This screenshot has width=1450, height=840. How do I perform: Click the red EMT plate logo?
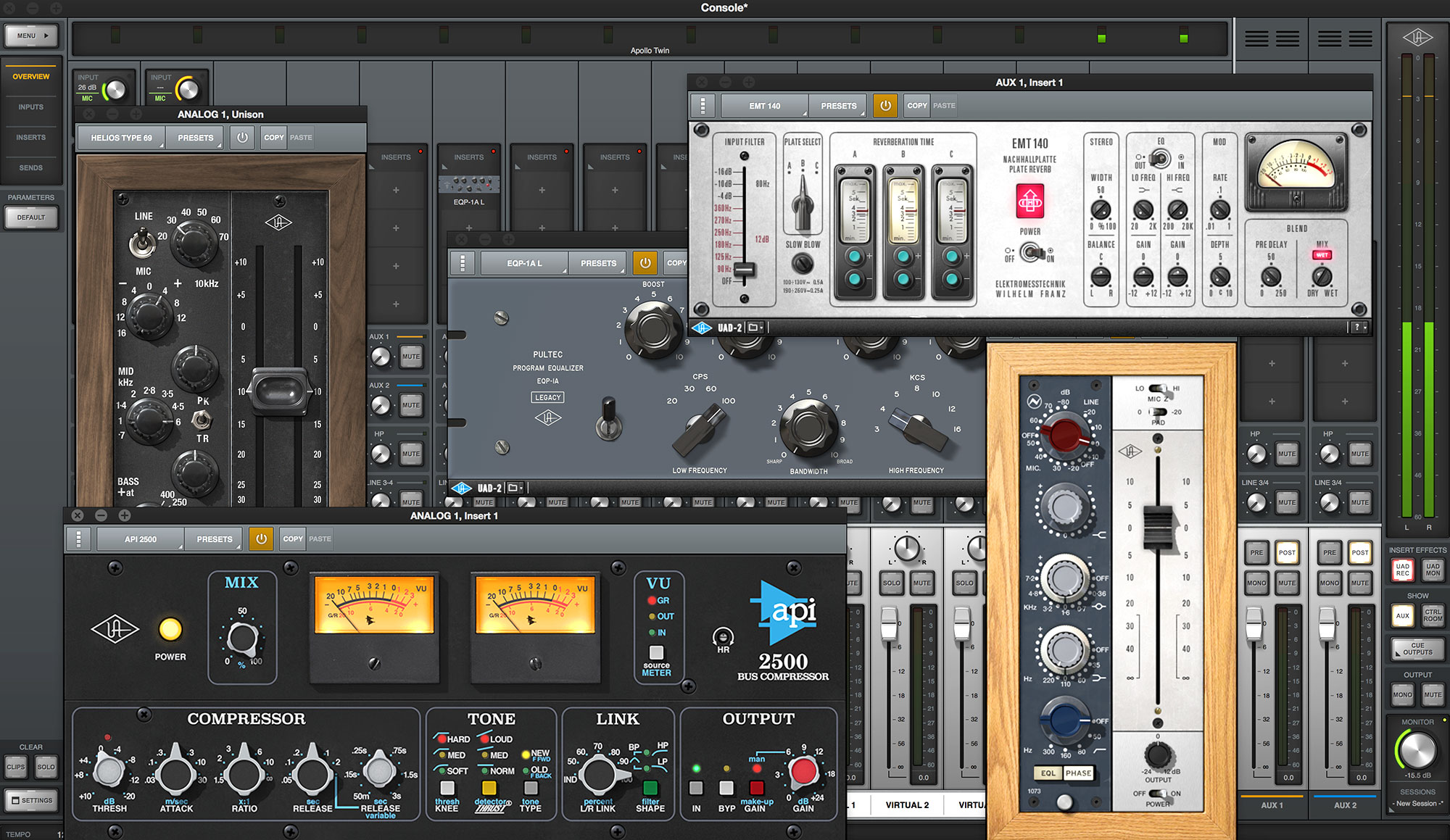[1029, 202]
